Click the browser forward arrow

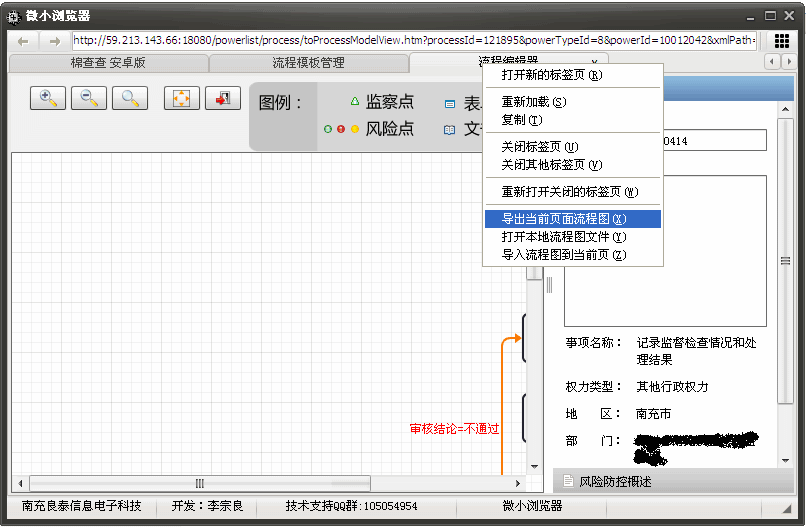tap(55, 41)
